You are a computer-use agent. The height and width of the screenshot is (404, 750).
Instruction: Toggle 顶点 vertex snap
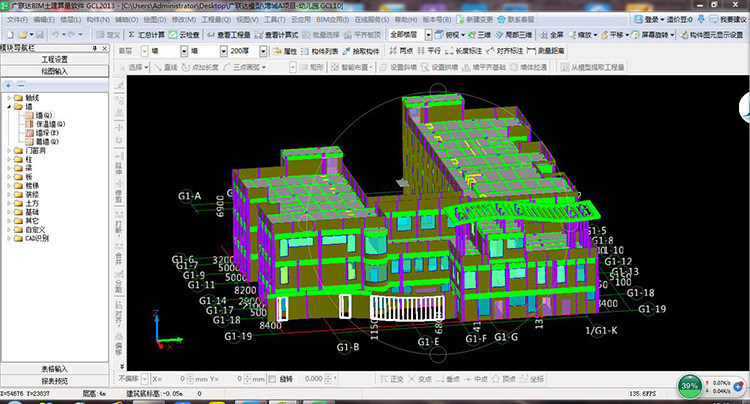coord(504,379)
